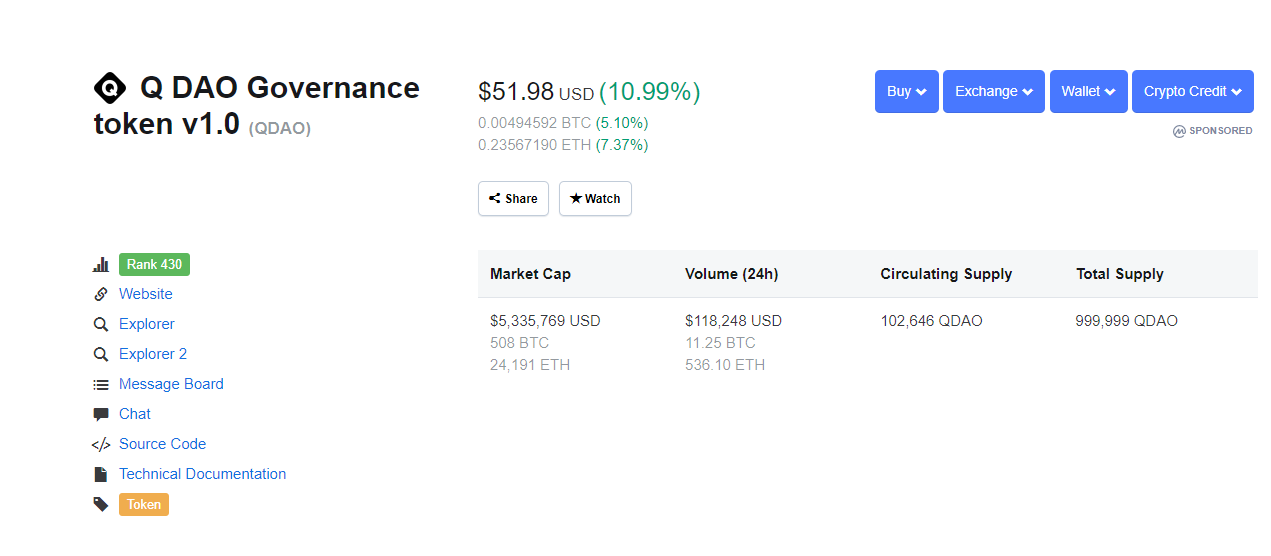This screenshot has height=556, width=1271.
Task: Expand the Buy dropdown
Action: (x=906, y=91)
